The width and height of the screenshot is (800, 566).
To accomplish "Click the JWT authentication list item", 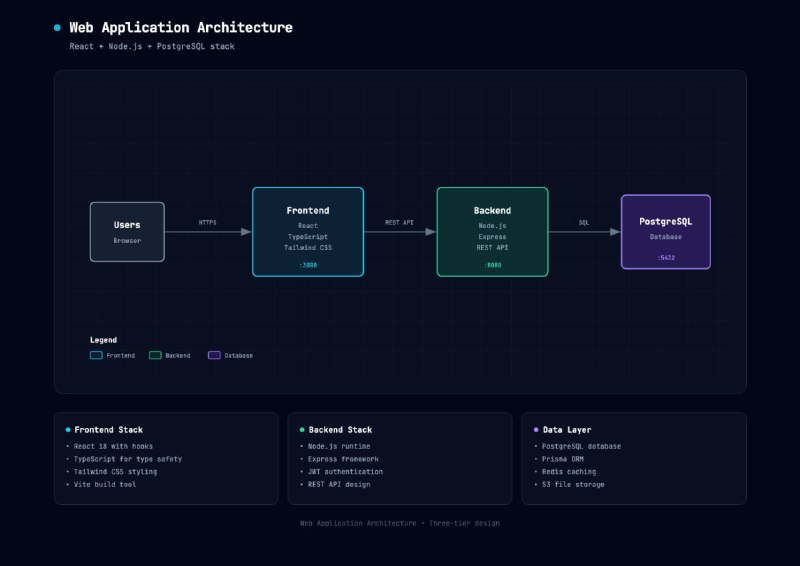I will [345, 471].
